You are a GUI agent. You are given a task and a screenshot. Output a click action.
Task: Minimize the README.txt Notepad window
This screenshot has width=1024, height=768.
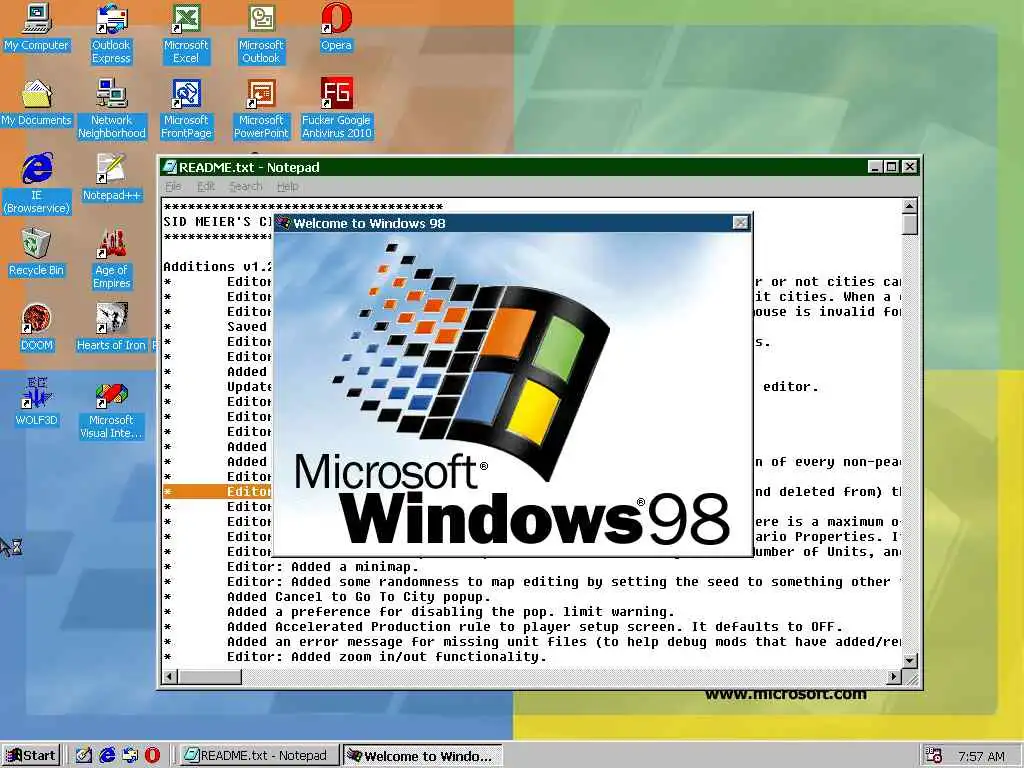coord(876,167)
